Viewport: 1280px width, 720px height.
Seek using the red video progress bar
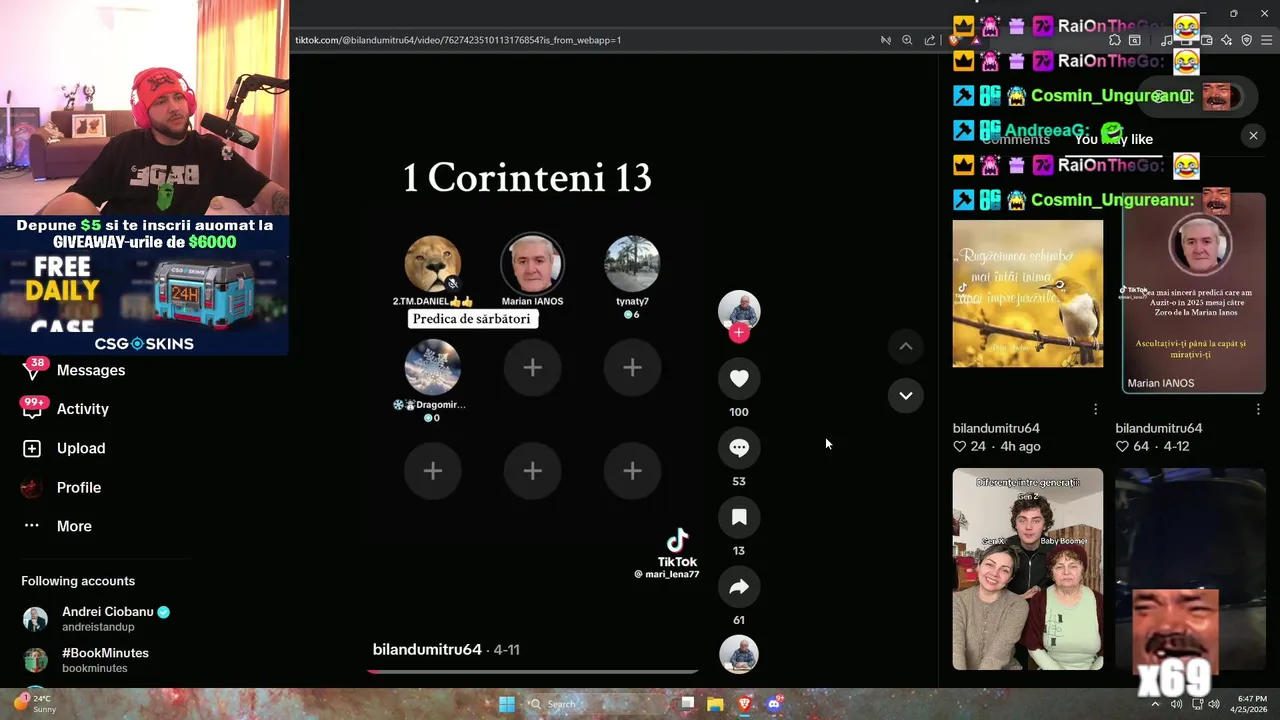(x=533, y=672)
